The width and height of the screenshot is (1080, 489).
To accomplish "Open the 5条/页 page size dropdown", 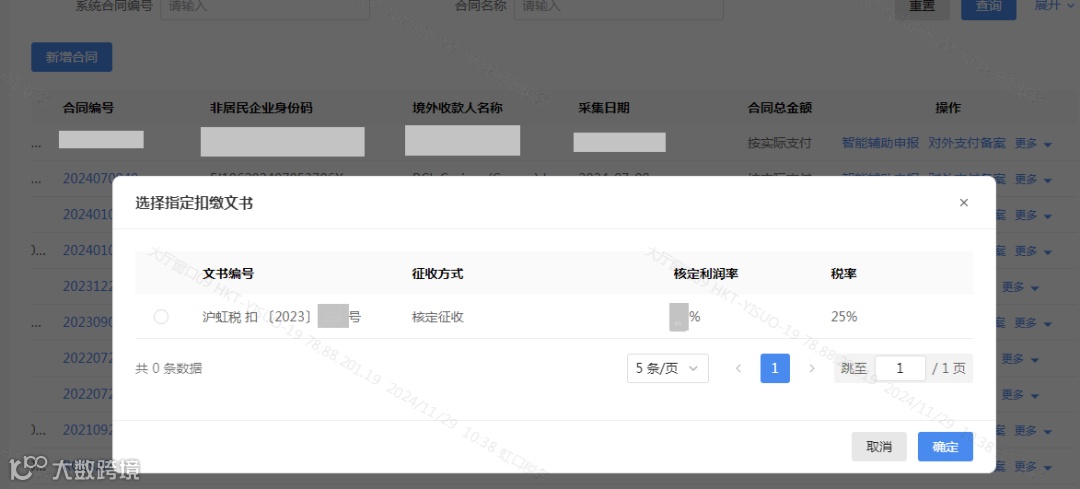I will [667, 368].
